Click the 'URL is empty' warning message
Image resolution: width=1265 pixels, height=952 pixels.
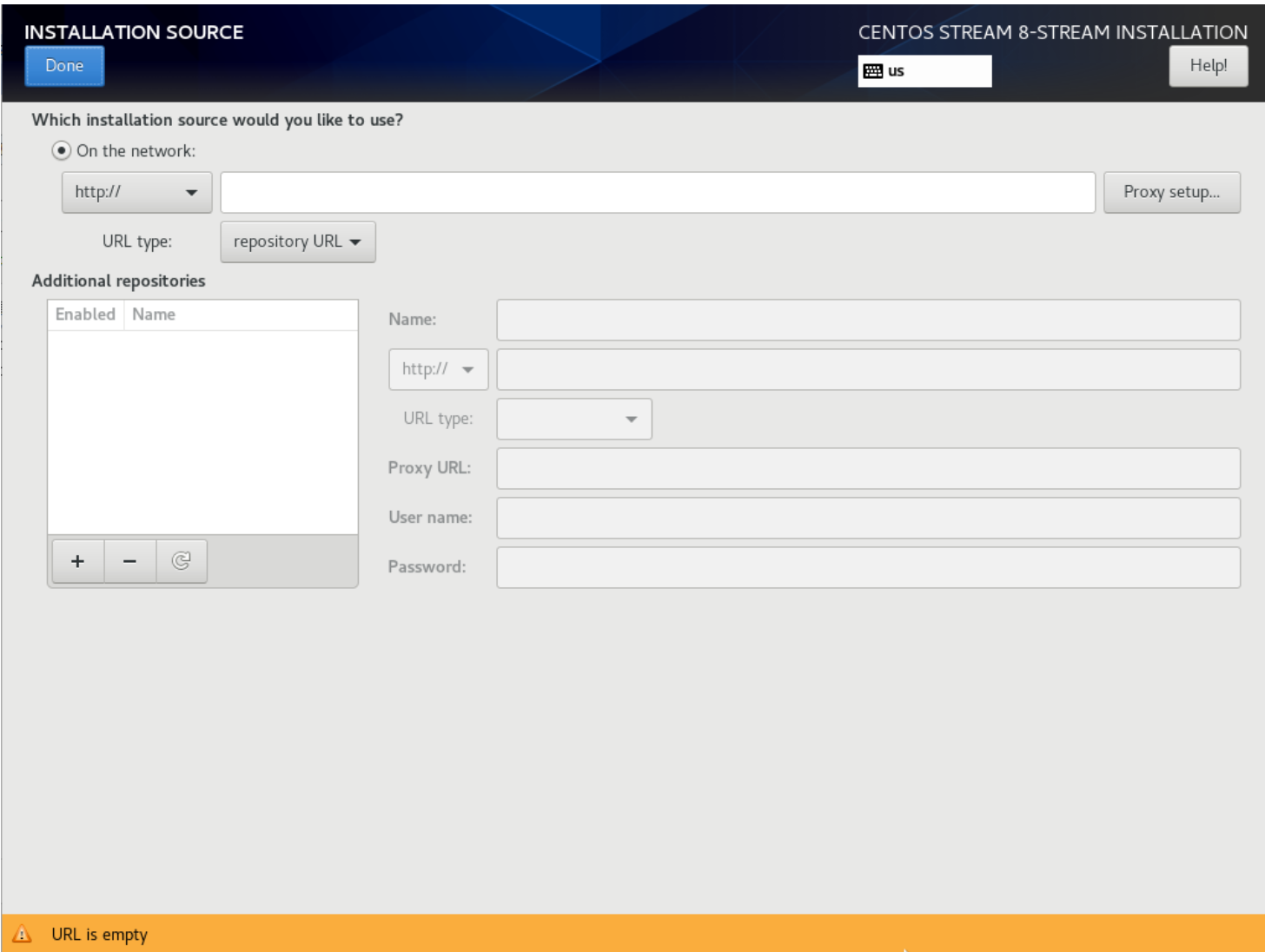99,935
